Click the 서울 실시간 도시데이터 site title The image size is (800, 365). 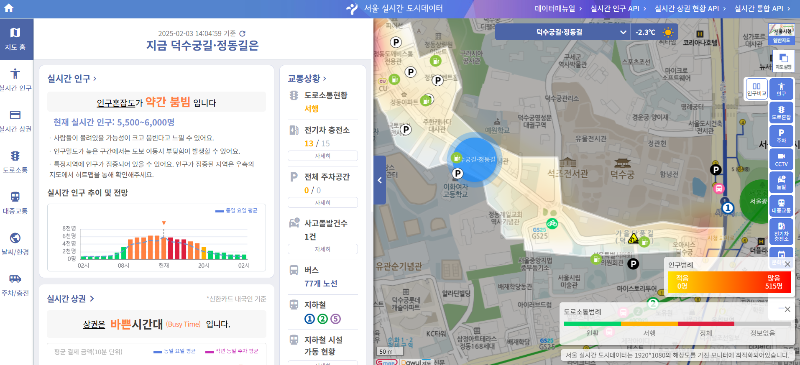[x=394, y=8]
